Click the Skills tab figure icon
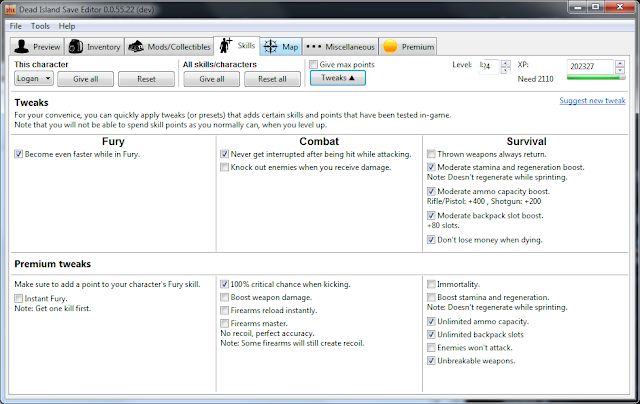 224,46
